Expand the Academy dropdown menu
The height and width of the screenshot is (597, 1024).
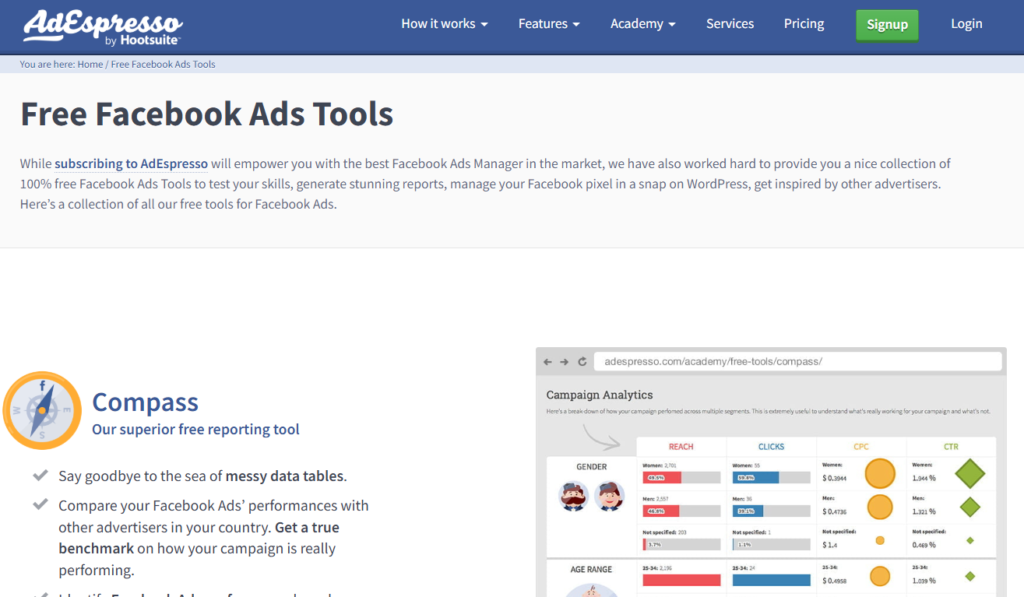point(643,24)
